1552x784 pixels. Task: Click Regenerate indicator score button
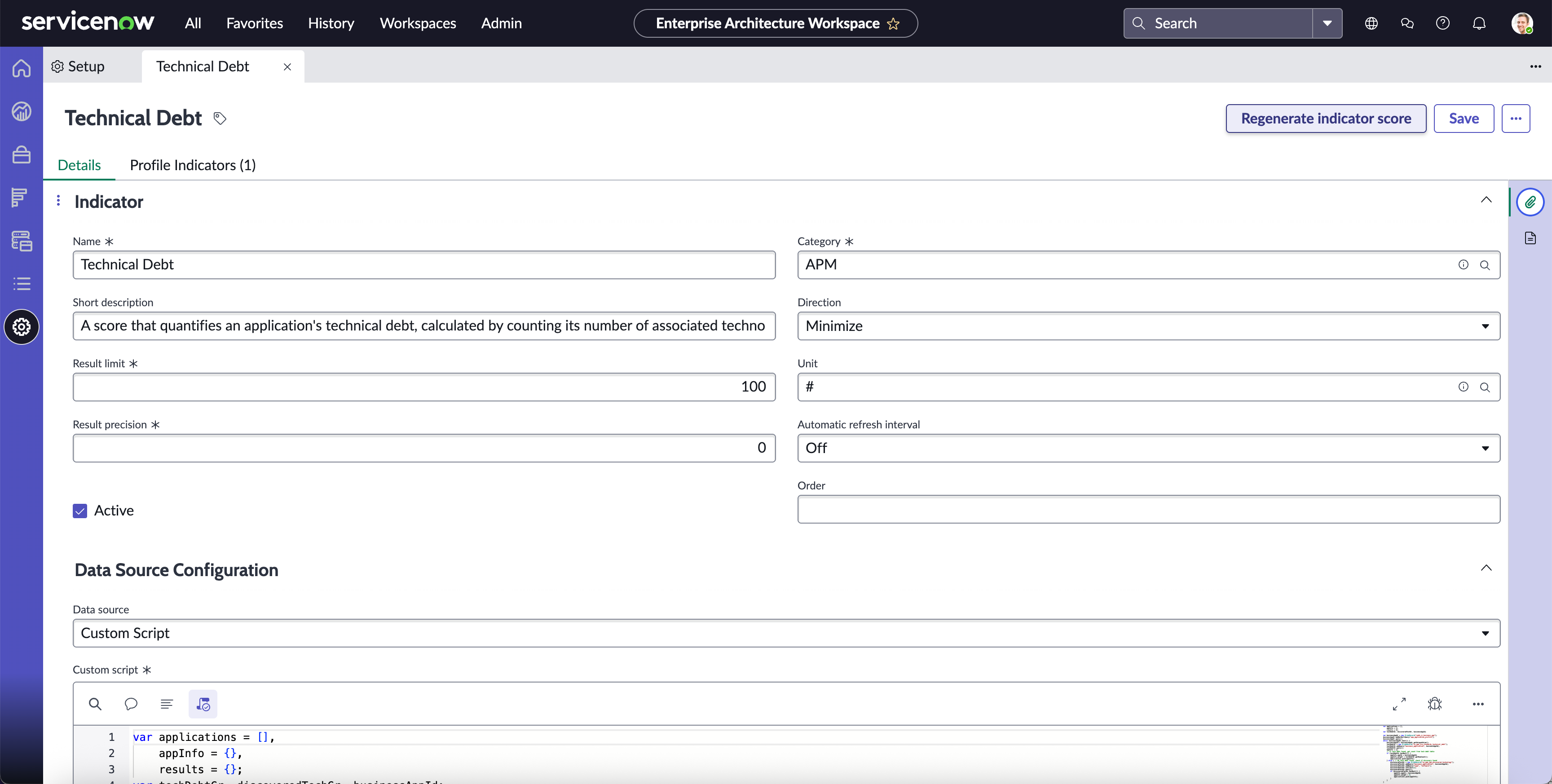tap(1326, 119)
